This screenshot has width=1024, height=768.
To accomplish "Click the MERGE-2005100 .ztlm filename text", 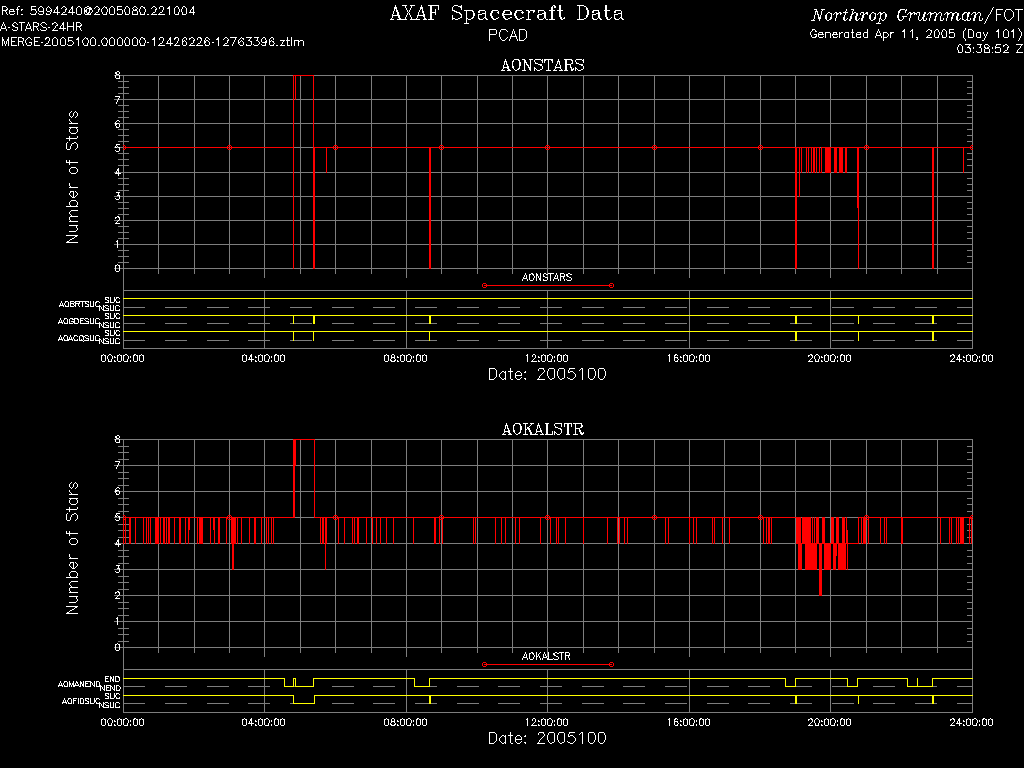I will (x=153, y=42).
